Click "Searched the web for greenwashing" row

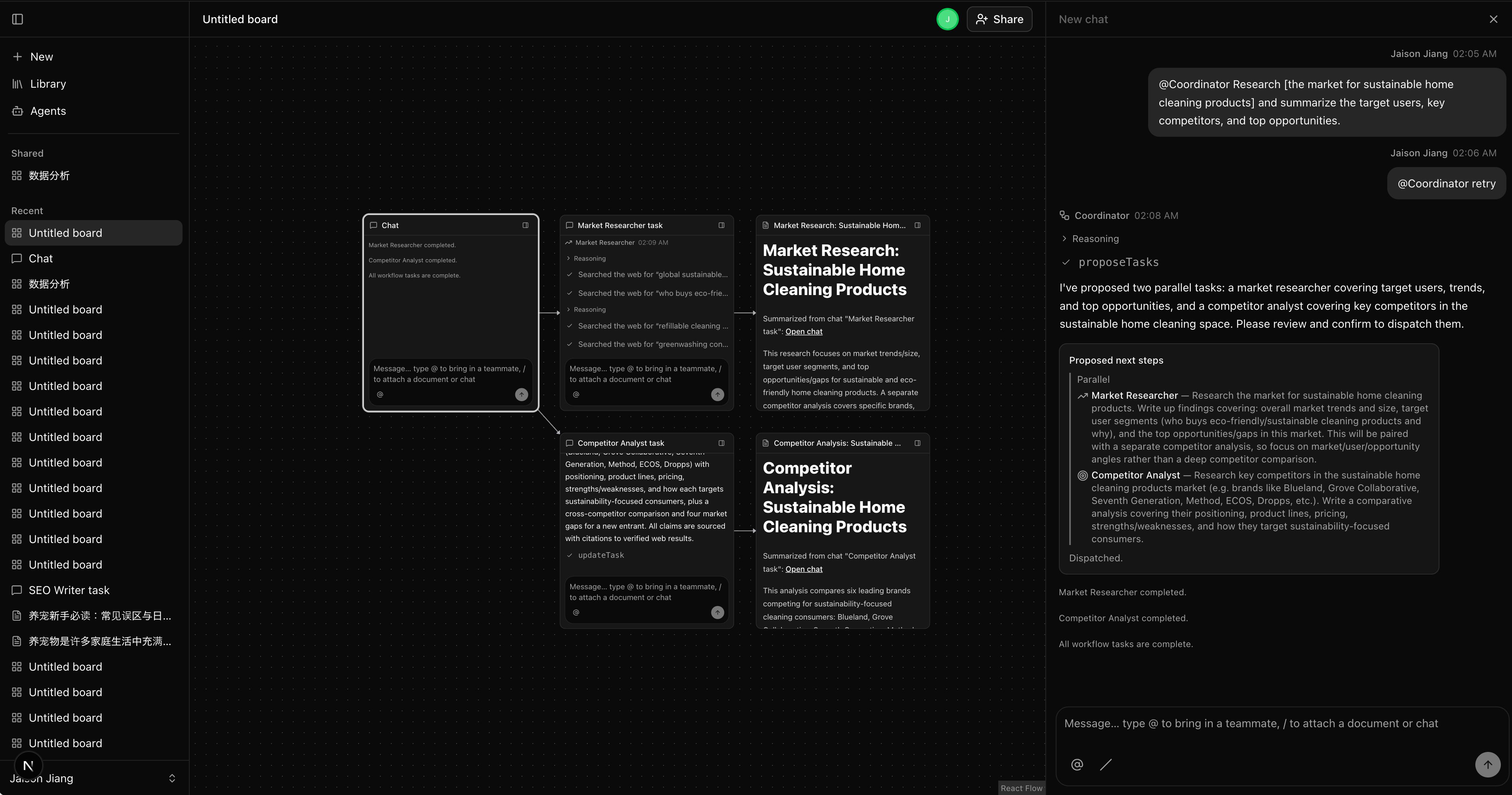647,344
